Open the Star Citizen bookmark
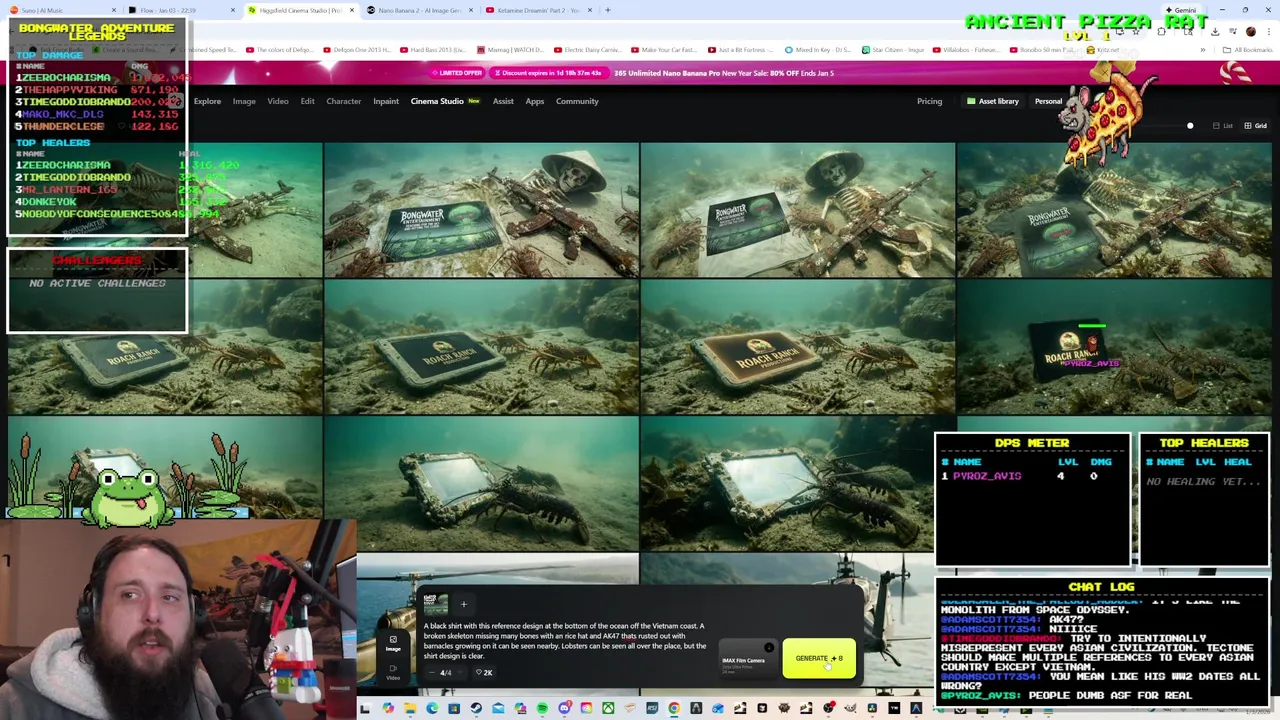Image resolution: width=1280 pixels, height=720 pixels. [x=892, y=50]
